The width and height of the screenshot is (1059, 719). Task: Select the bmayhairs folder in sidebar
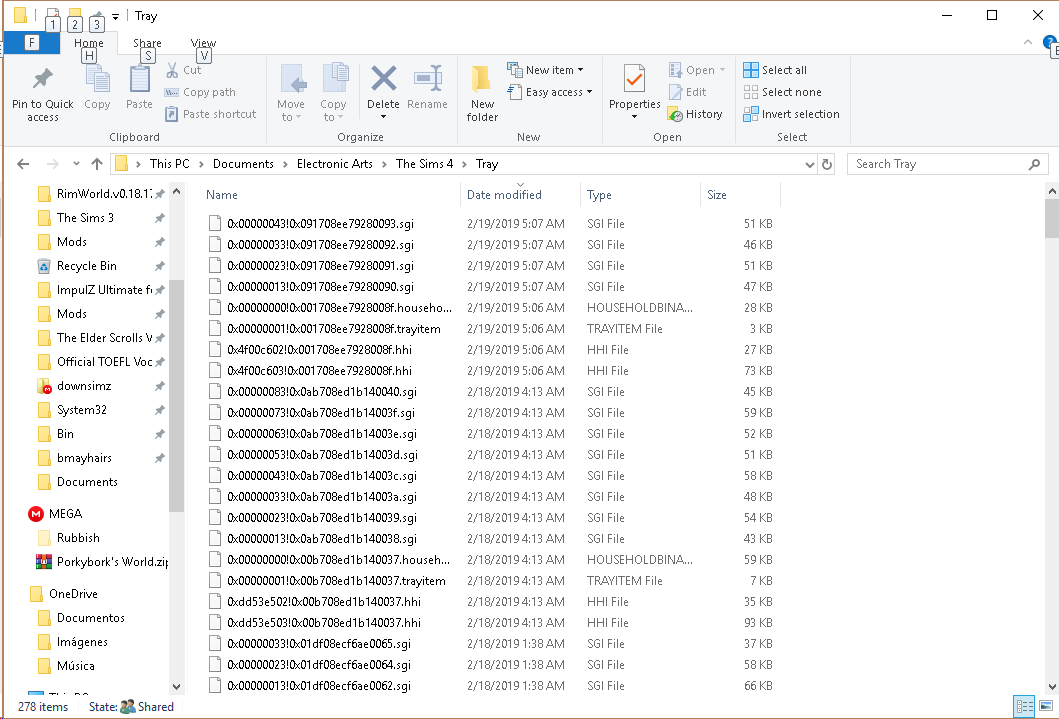84,458
